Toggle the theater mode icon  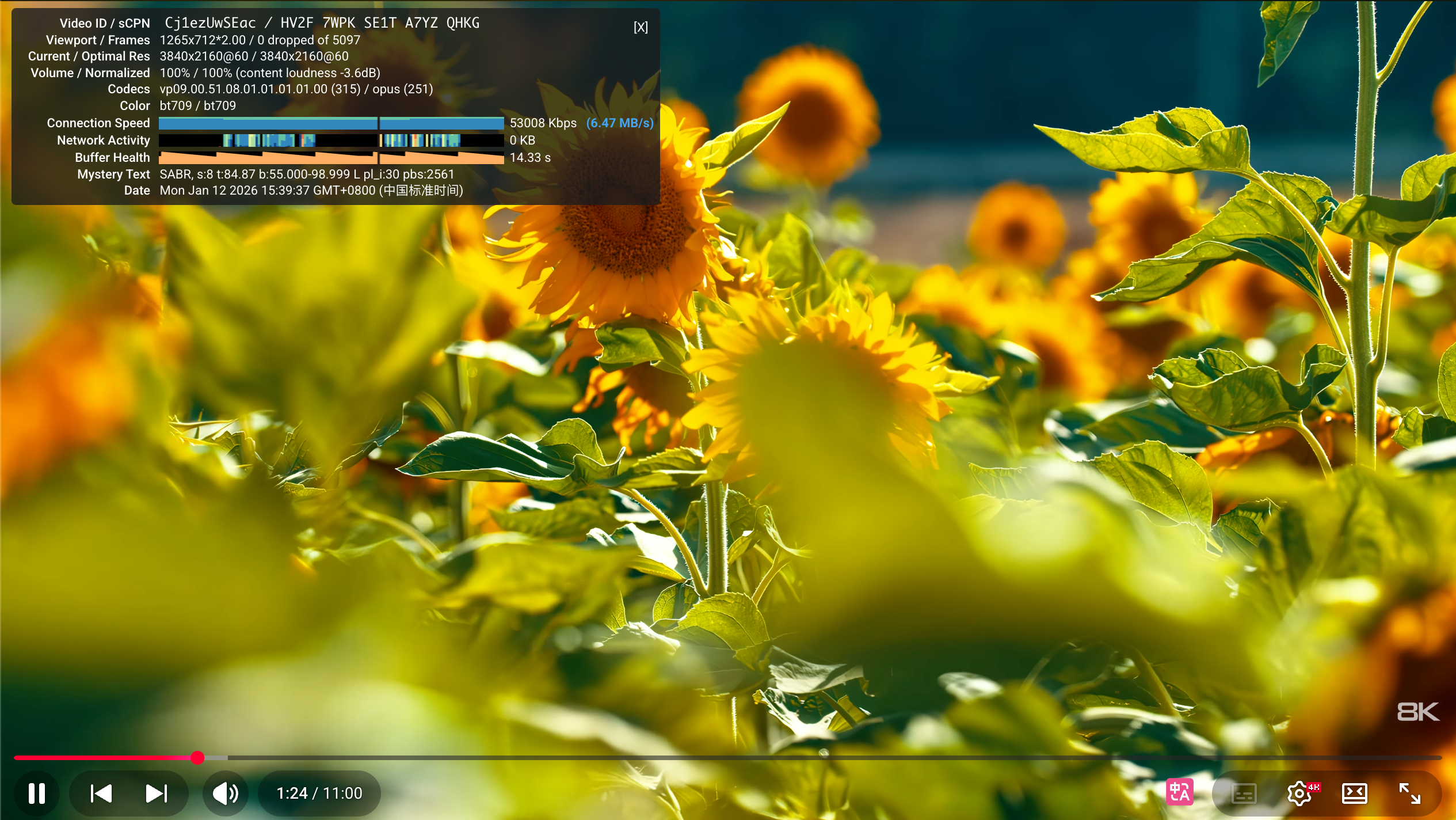[1354, 793]
